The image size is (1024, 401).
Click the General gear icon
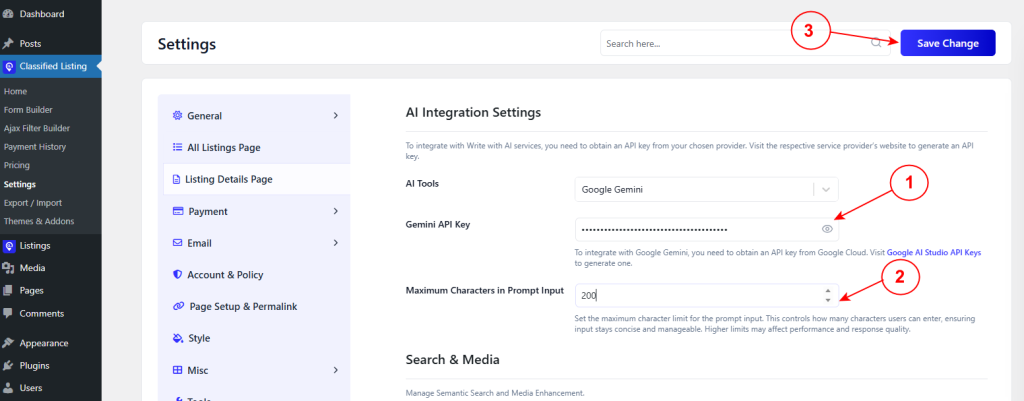point(177,116)
